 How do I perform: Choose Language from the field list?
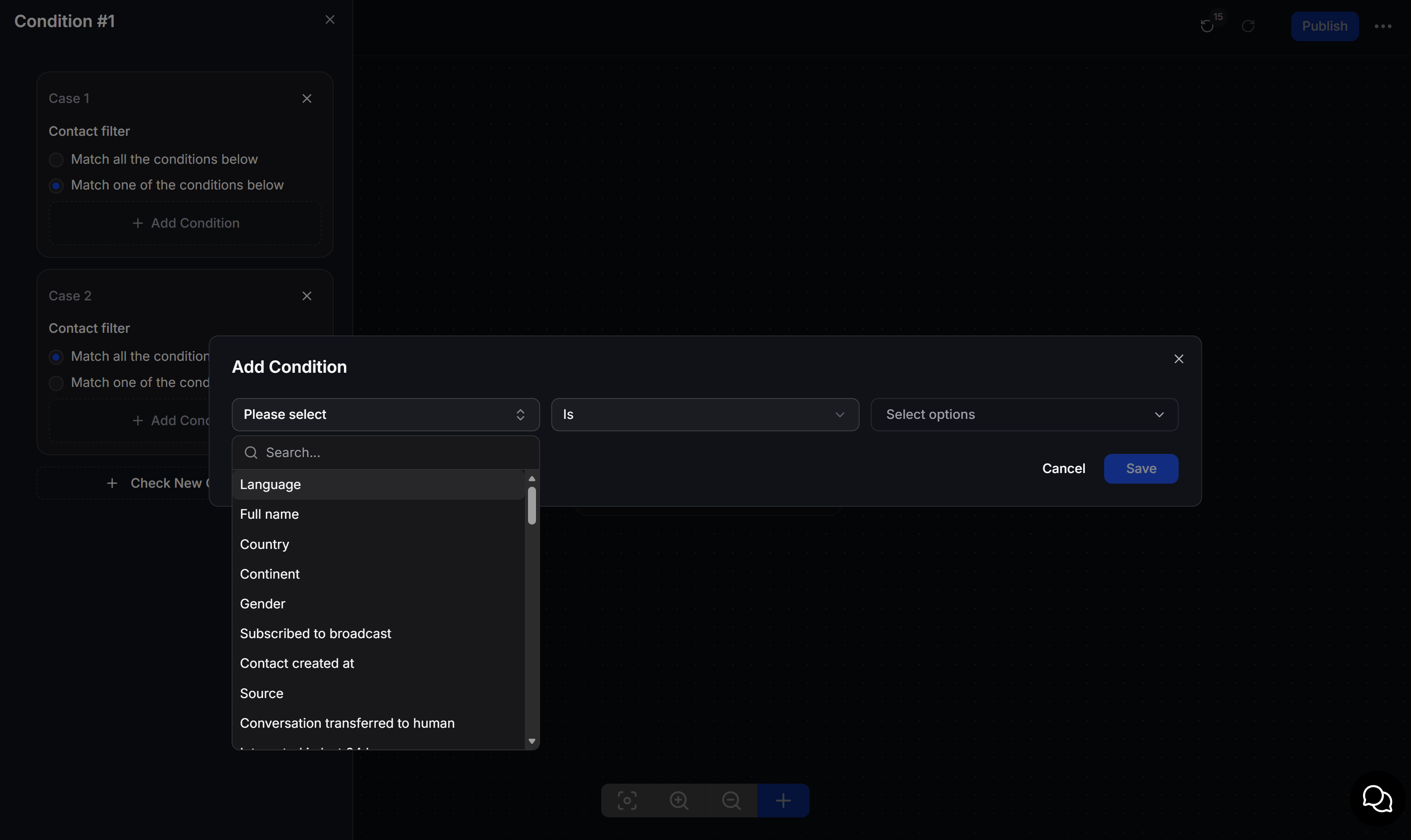click(x=378, y=485)
